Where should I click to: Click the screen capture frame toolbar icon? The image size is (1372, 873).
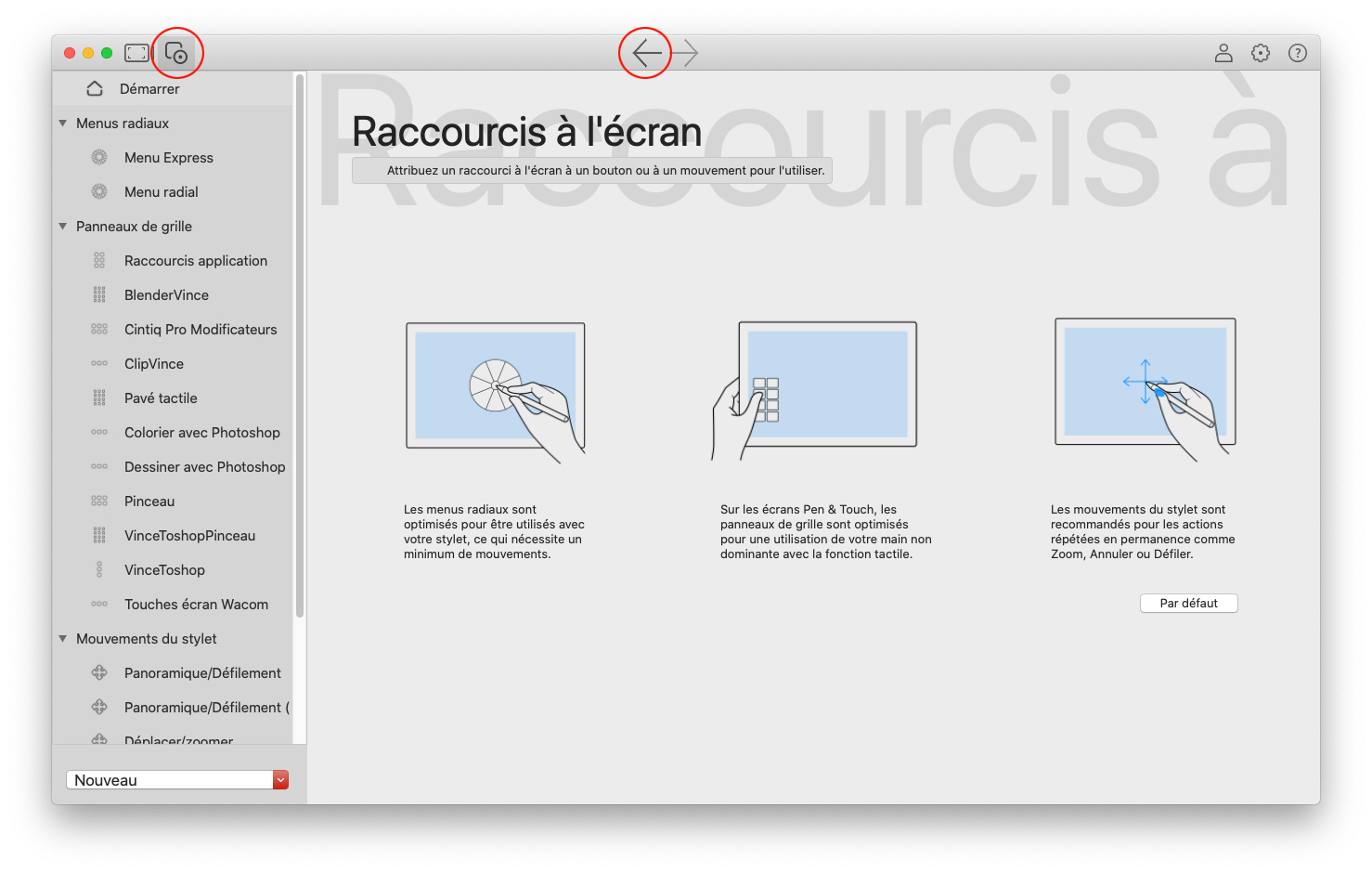136,53
